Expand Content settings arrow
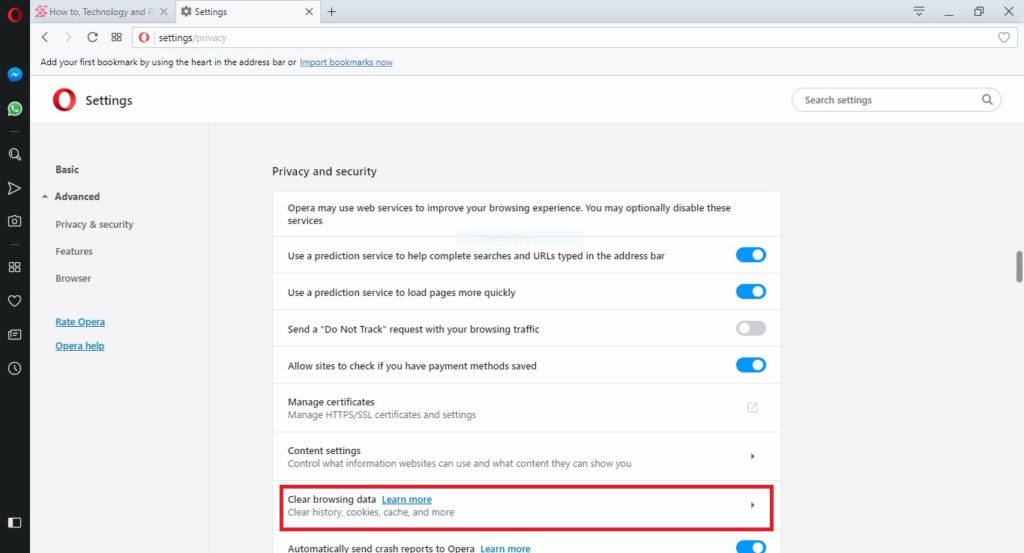Image resolution: width=1024 pixels, height=553 pixels. pyautogui.click(x=752, y=456)
